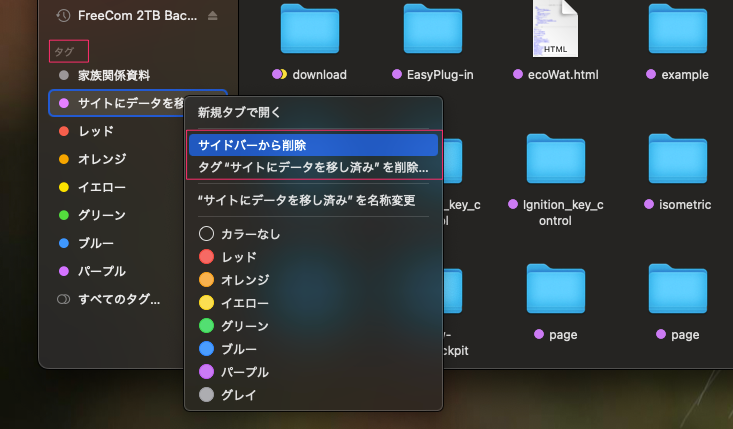Viewport: 733px width, 429px height.
Task: Open the ecoWat.html file icon
Action: tap(556, 28)
